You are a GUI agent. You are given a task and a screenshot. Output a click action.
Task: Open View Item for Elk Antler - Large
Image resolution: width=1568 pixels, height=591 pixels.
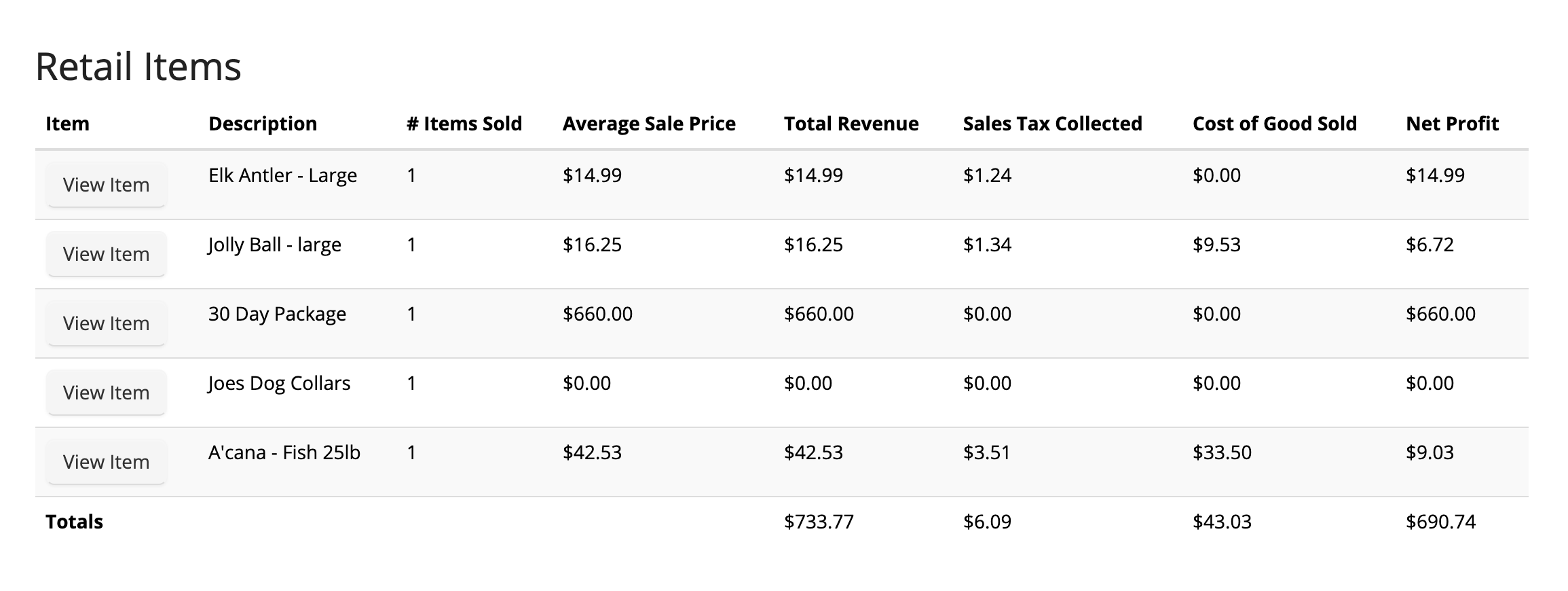[106, 185]
